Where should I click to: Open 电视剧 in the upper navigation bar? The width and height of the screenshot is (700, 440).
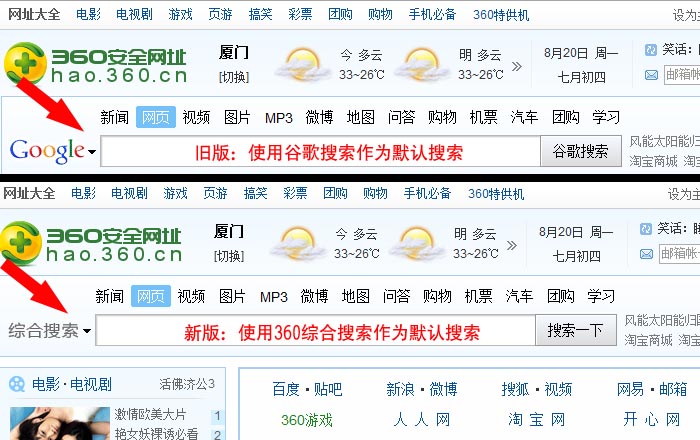point(134,14)
